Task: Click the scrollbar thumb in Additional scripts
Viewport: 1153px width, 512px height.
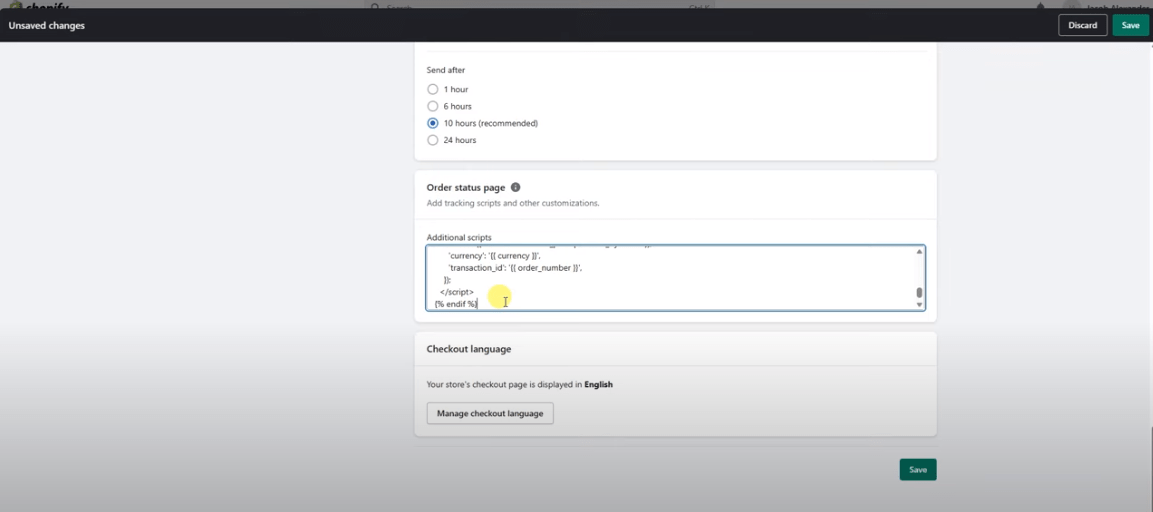Action: 919,293
